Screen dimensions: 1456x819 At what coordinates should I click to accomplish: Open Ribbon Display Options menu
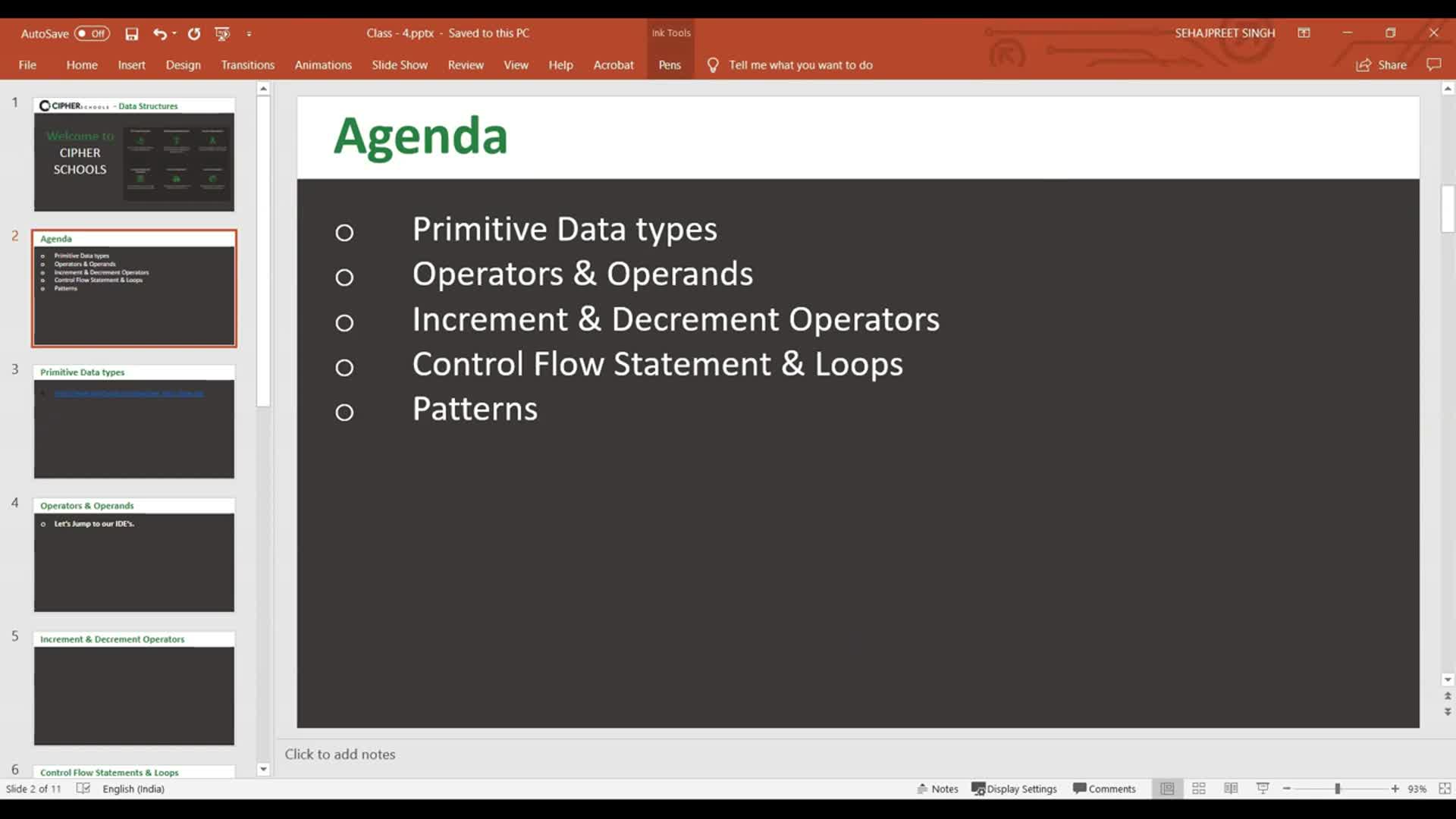coord(1304,33)
